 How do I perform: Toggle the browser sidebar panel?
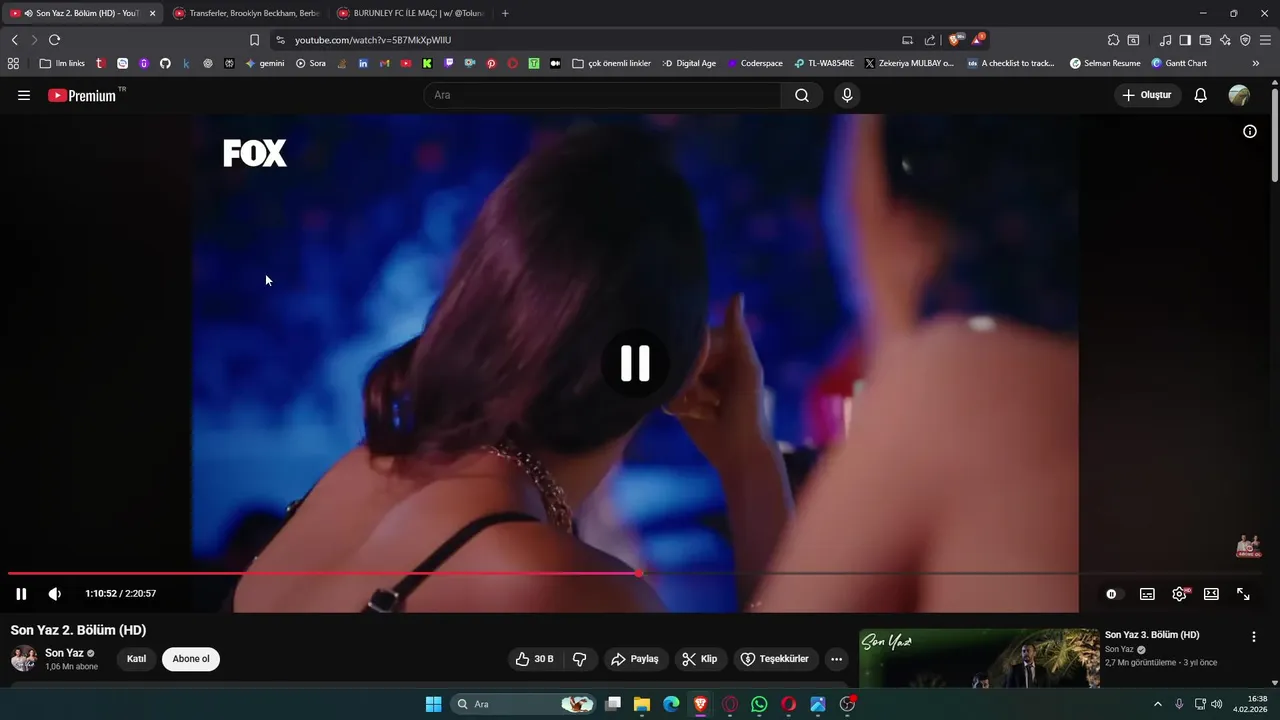1185,40
